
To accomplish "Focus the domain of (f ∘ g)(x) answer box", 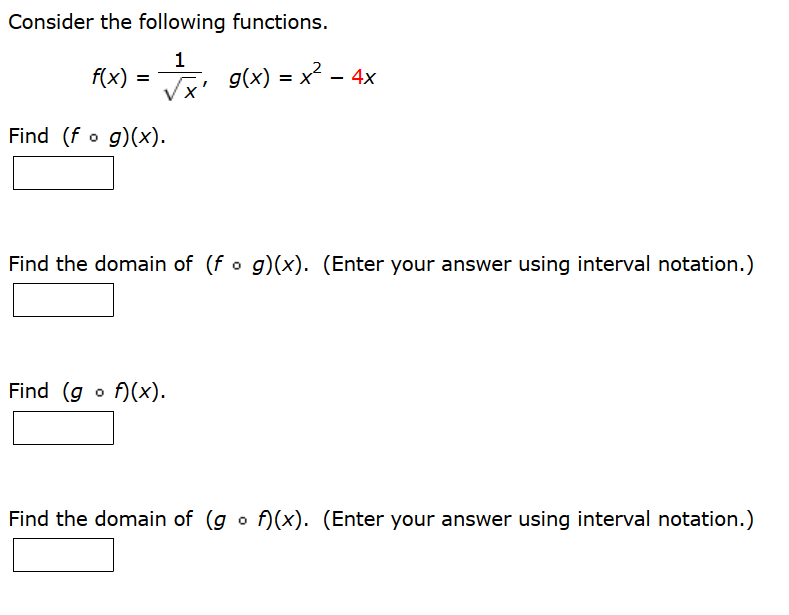I will [63, 300].
